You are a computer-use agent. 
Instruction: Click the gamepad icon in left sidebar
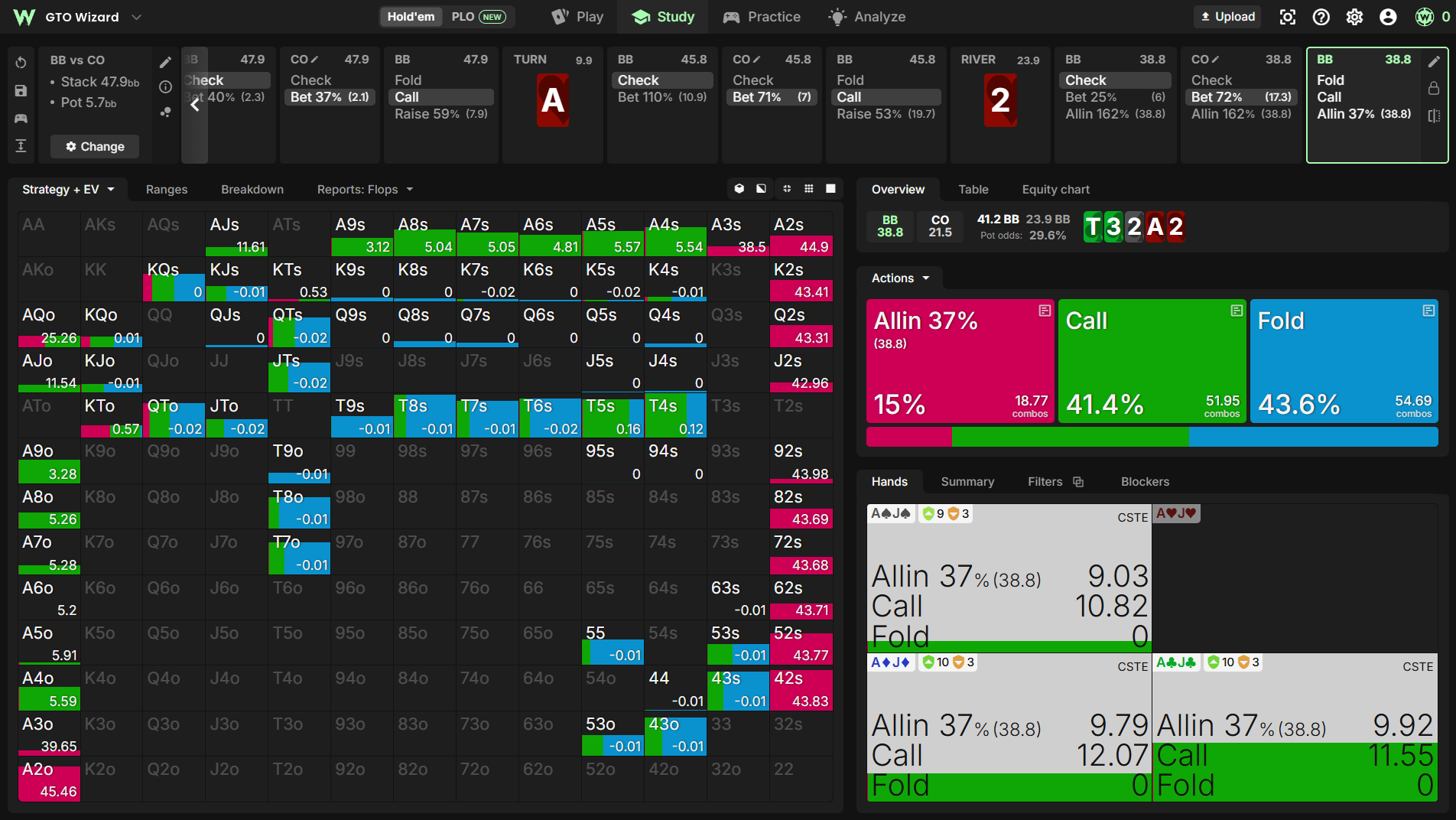[x=21, y=119]
